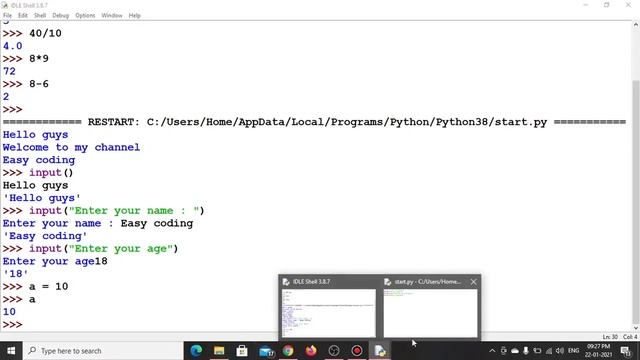This screenshot has height=360, width=640.
Task: Click the IDLE Shell title bar icon
Action: (4, 5)
